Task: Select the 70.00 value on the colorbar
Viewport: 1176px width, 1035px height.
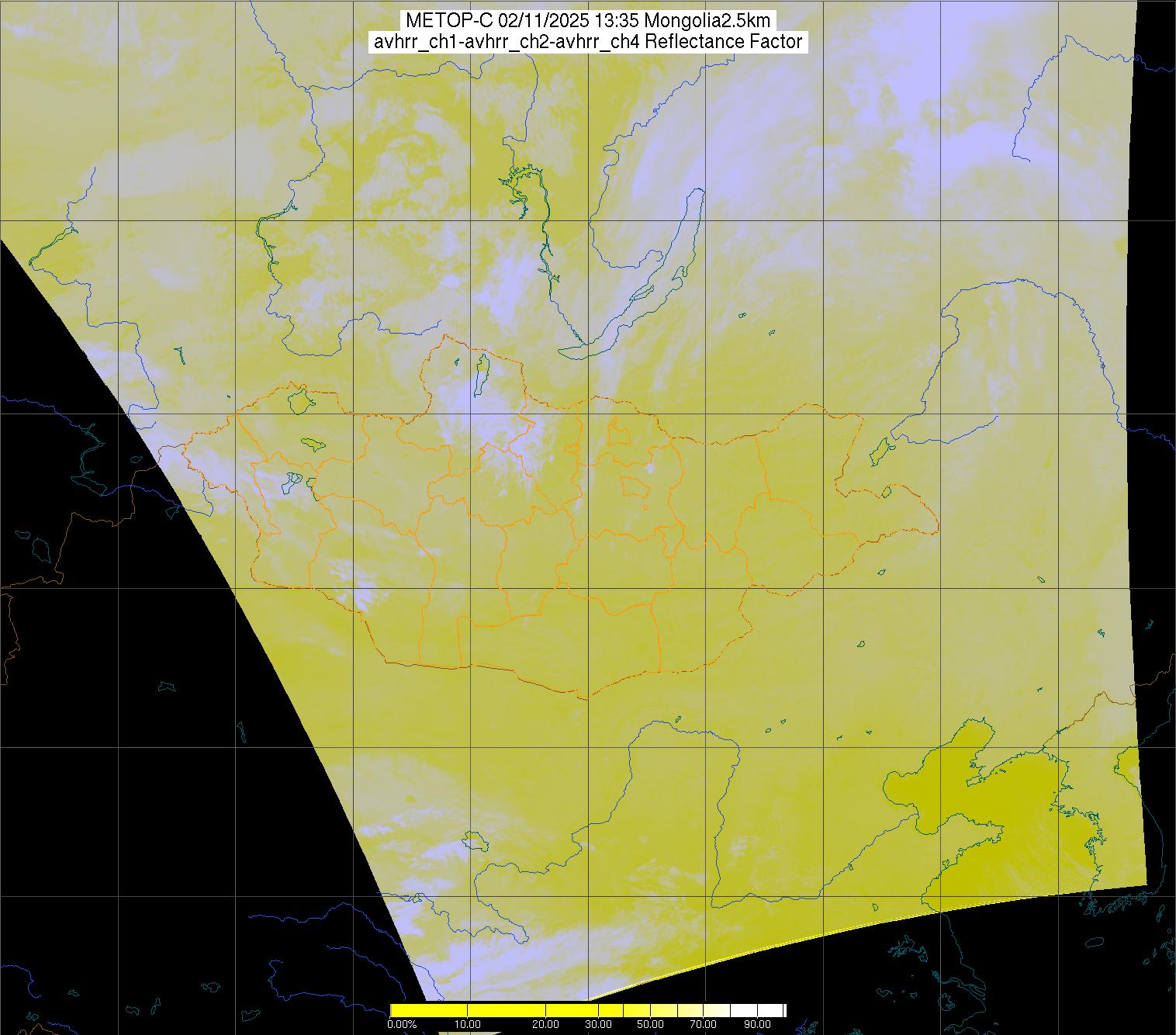Action: pos(704,1024)
